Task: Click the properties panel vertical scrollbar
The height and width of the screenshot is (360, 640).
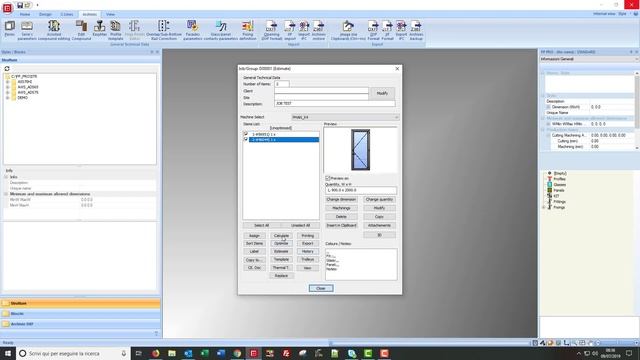Action: pyautogui.click(x=637, y=110)
